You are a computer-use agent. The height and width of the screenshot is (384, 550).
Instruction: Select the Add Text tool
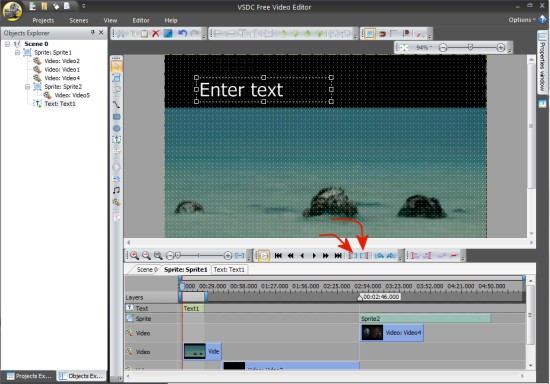coord(116,140)
